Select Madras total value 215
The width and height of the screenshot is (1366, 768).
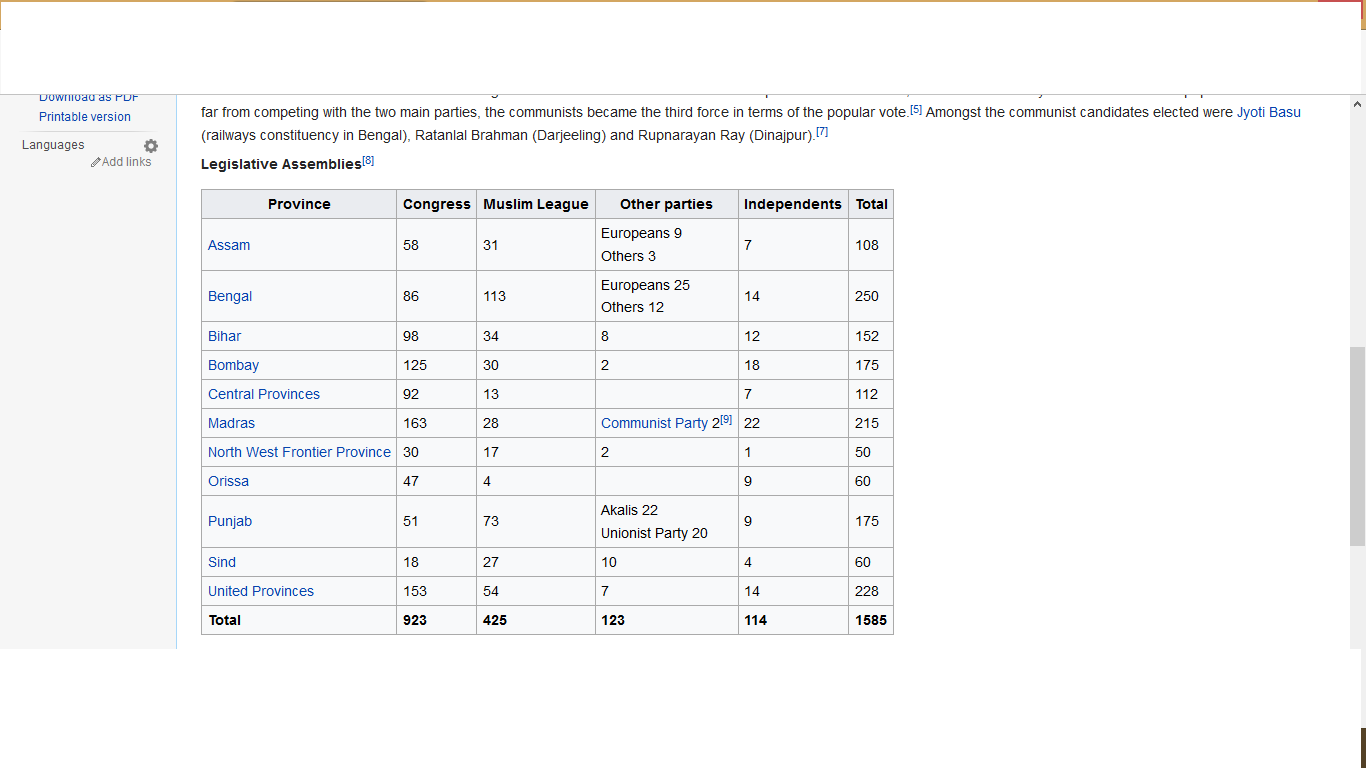coord(871,423)
